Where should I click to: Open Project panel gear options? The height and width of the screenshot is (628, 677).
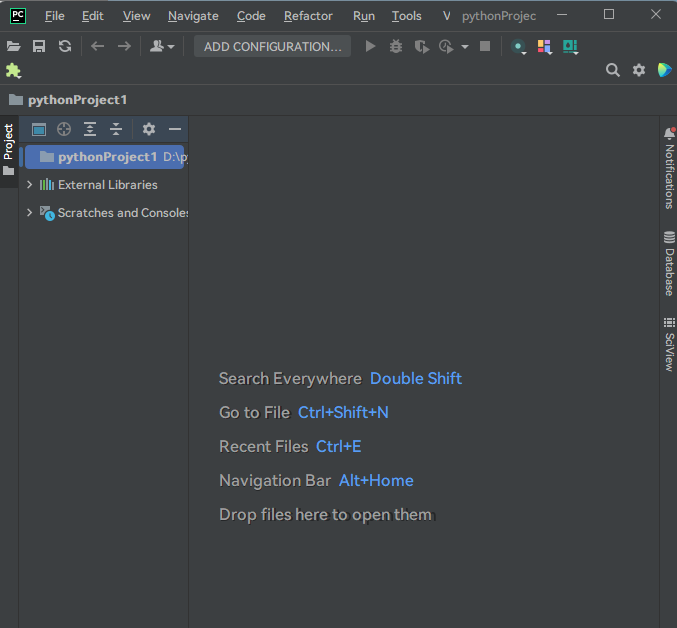coord(149,129)
